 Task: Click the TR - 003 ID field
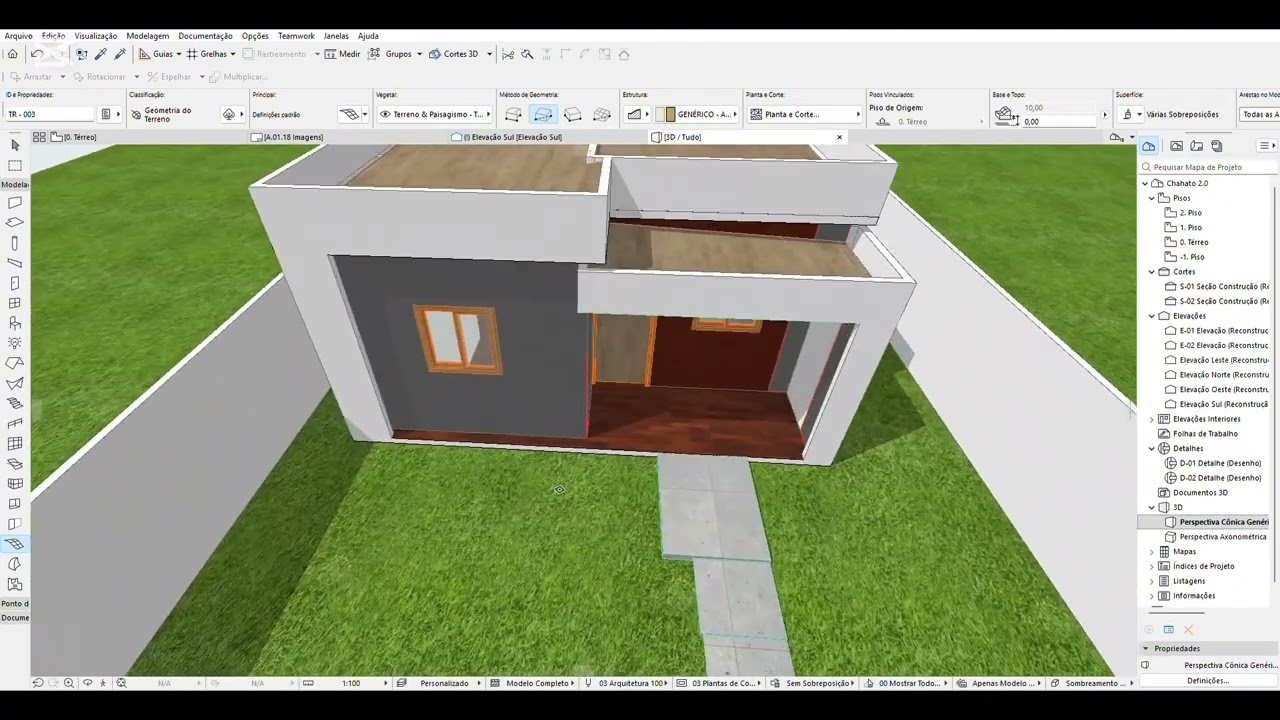coord(50,115)
